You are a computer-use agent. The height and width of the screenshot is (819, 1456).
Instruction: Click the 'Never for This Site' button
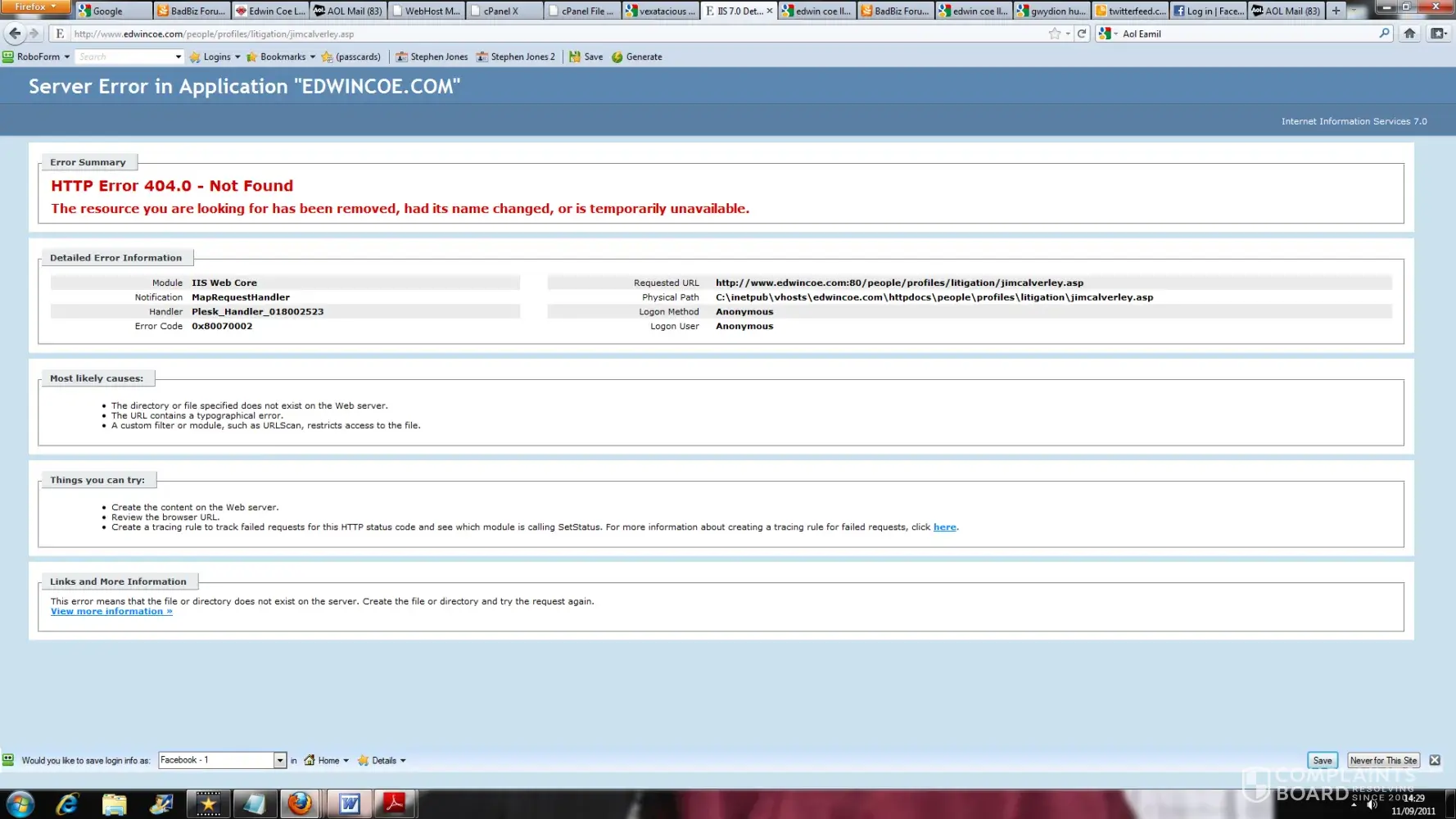(1382, 761)
